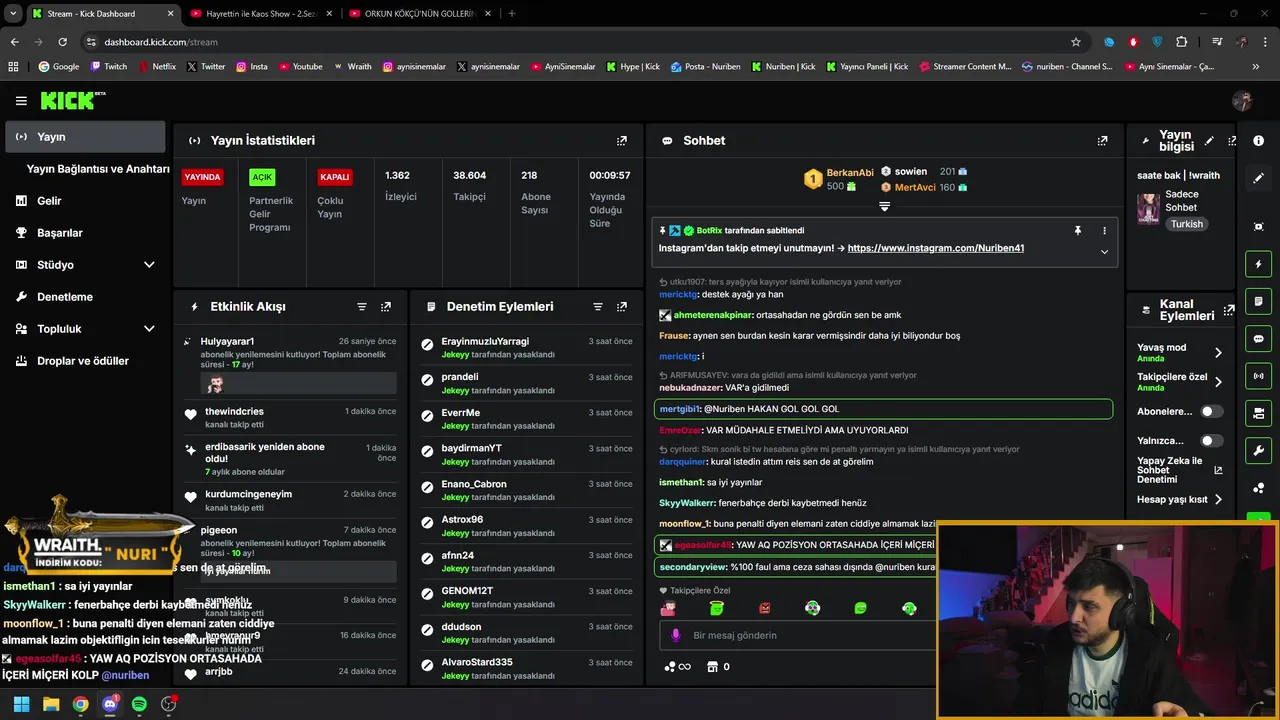The width and height of the screenshot is (1280, 720).
Task: Click the document notes icon in right sidebar
Action: coord(1259,301)
